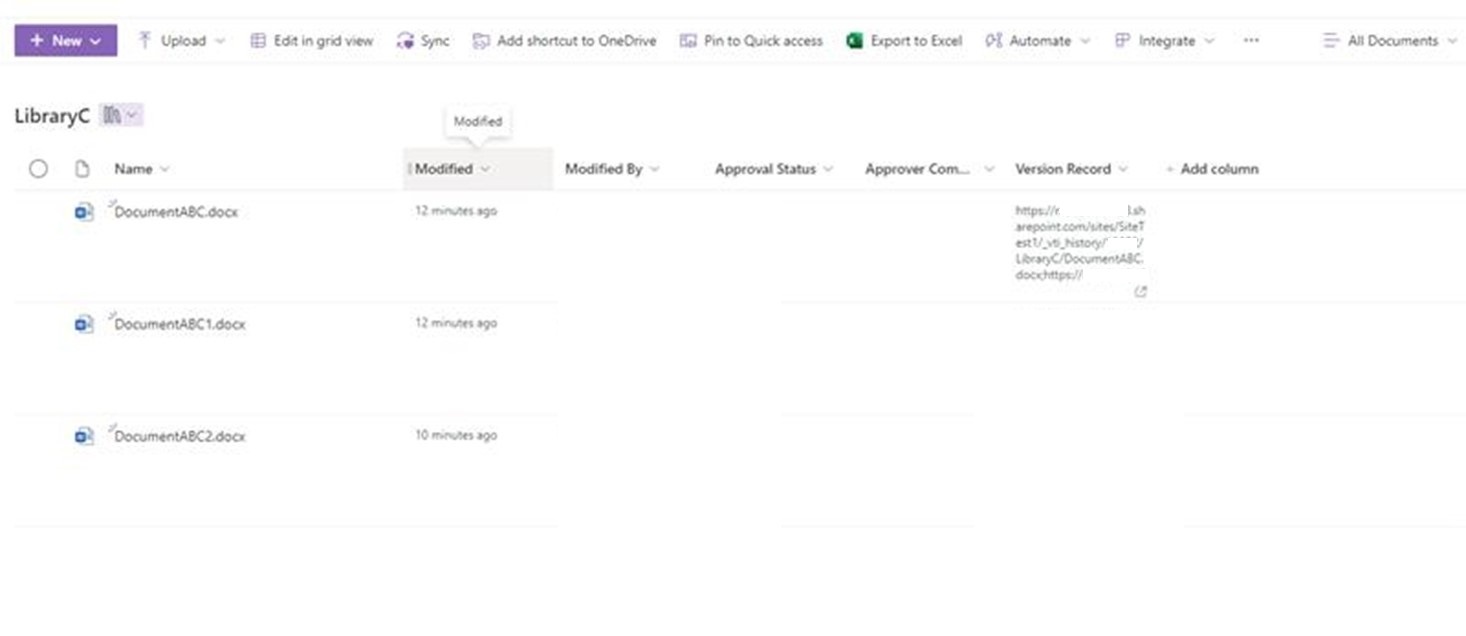Viewport: 1466px width, 636px height.
Task: Click the Sync icon
Action: point(405,41)
